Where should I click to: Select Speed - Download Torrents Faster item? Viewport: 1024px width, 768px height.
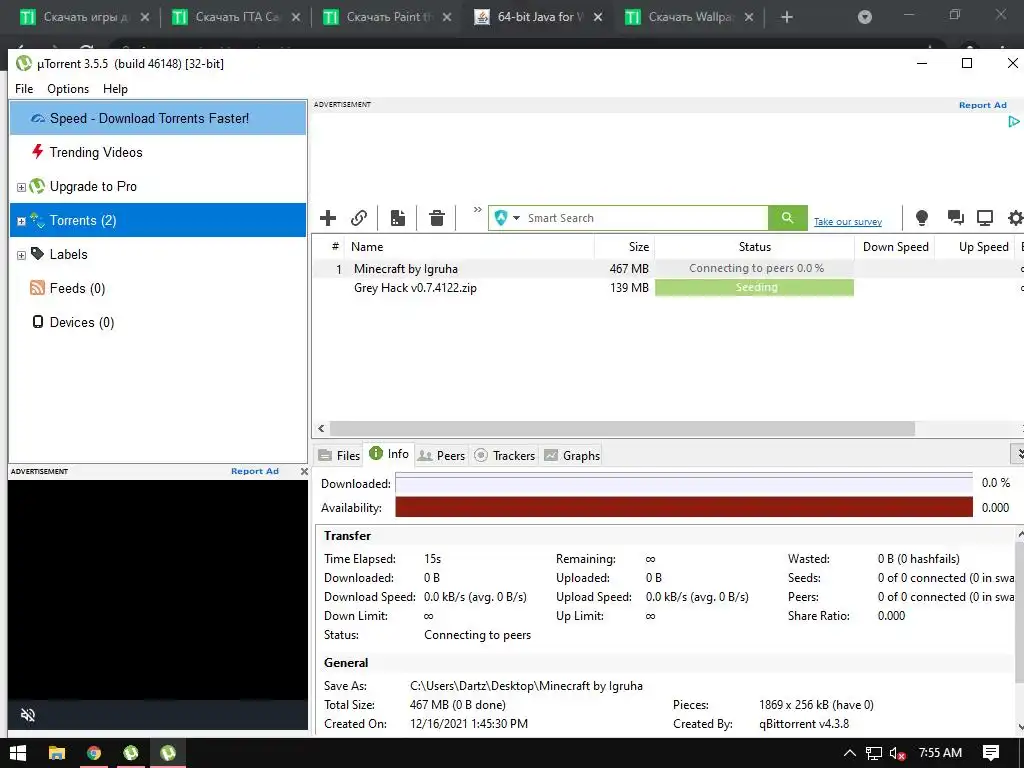(x=158, y=118)
